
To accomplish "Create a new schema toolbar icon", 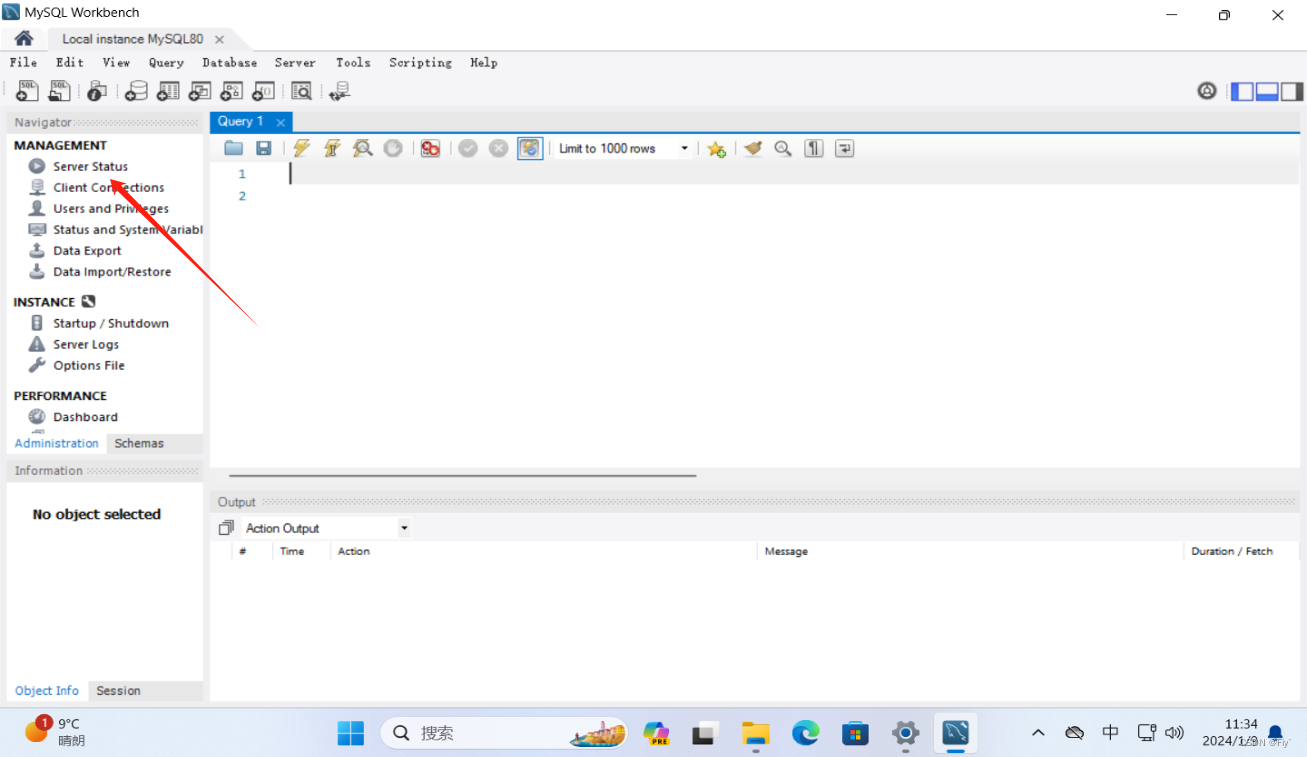I will (x=136, y=91).
